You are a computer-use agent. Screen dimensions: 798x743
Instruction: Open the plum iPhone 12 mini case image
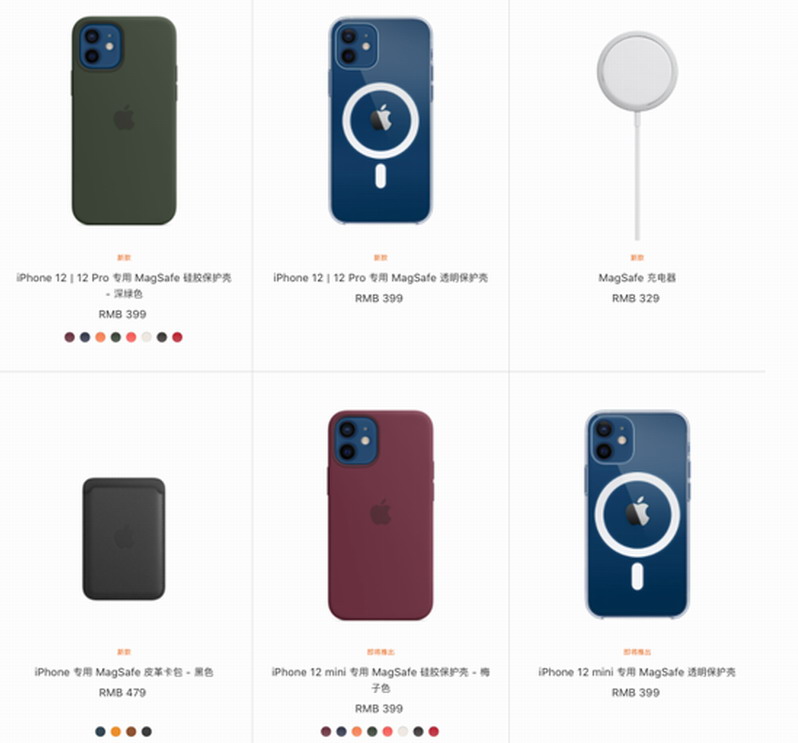point(380,515)
